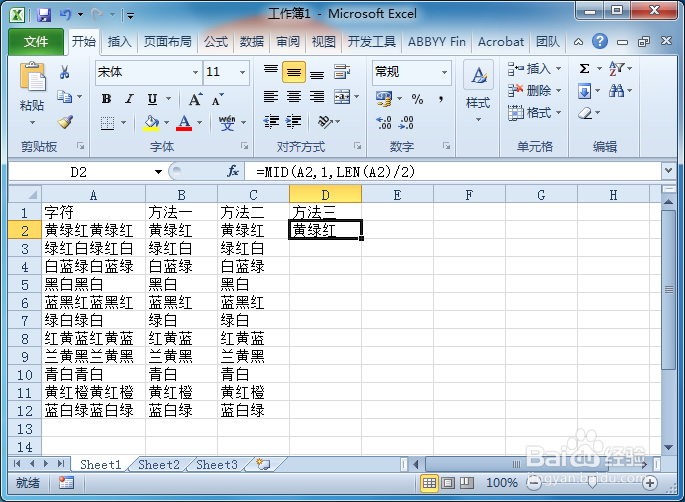Toggle Bottom Align
Image resolution: width=685 pixels, height=502 pixels.
[317, 73]
